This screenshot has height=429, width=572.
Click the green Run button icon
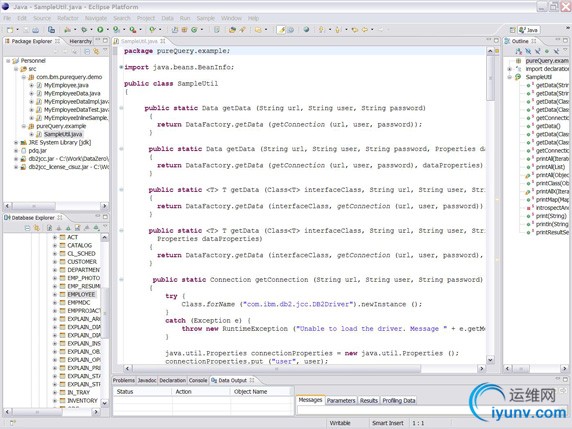100,30
